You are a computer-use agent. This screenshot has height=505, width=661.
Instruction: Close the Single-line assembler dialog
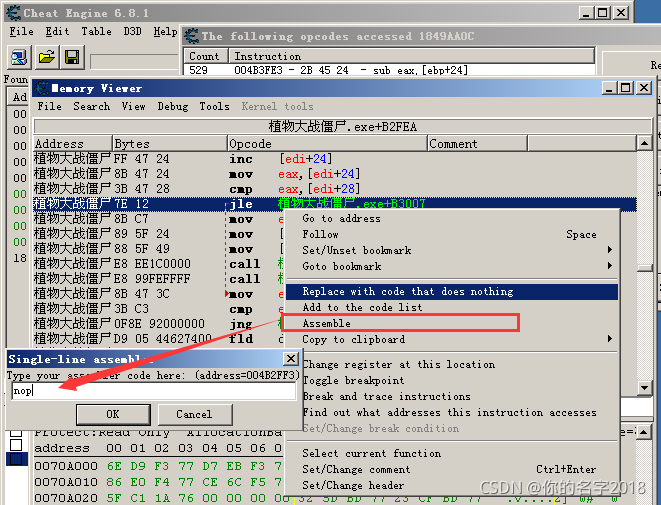pyautogui.click(x=290, y=359)
